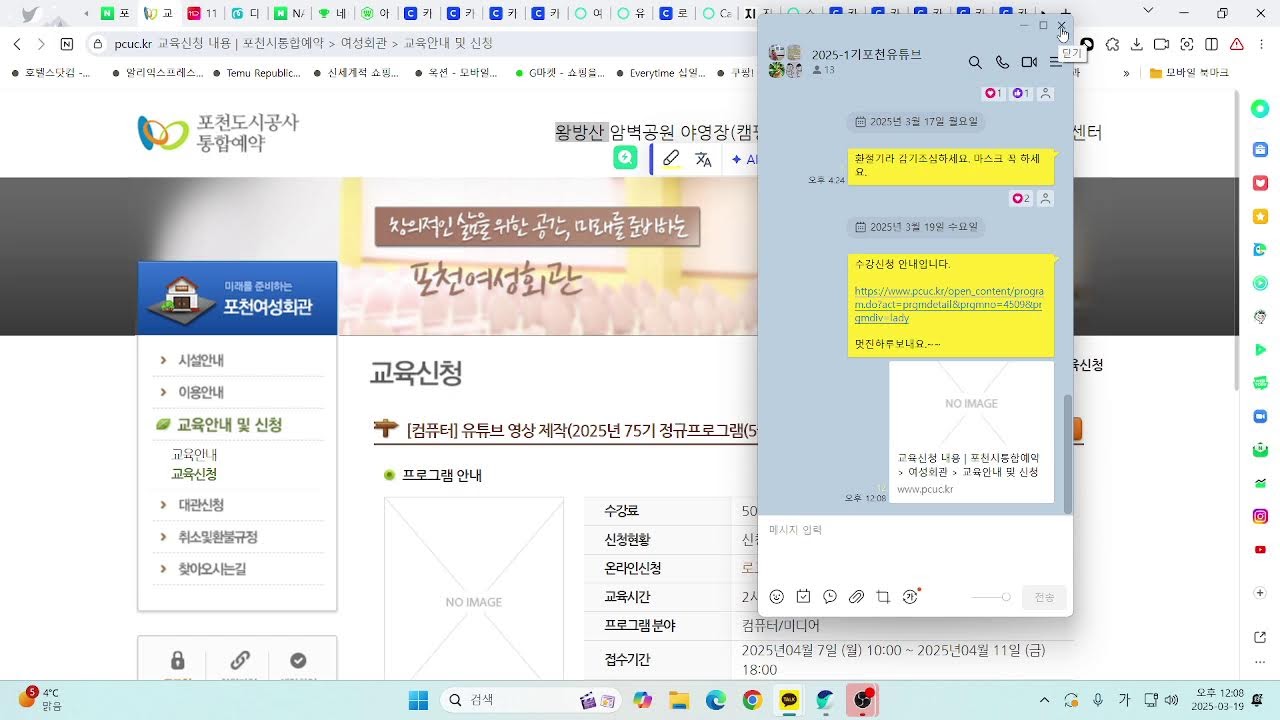Open Chrome from the taskbar
Viewport: 1280px width, 720px height.
pos(752,700)
